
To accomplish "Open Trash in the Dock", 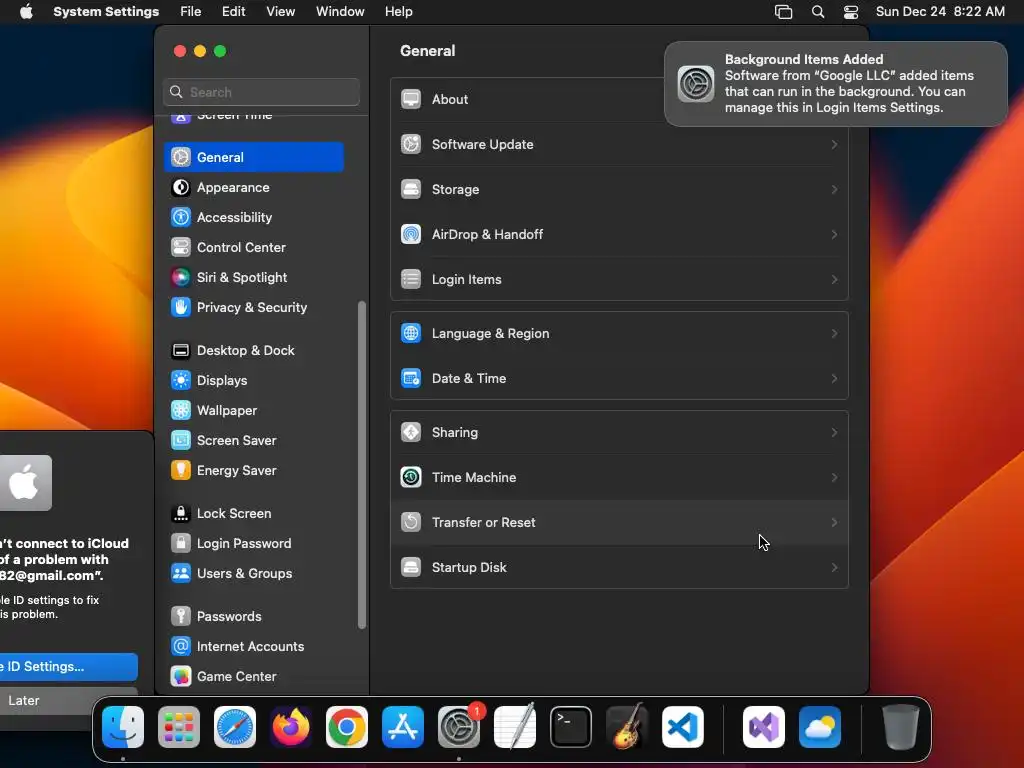I will (901, 727).
